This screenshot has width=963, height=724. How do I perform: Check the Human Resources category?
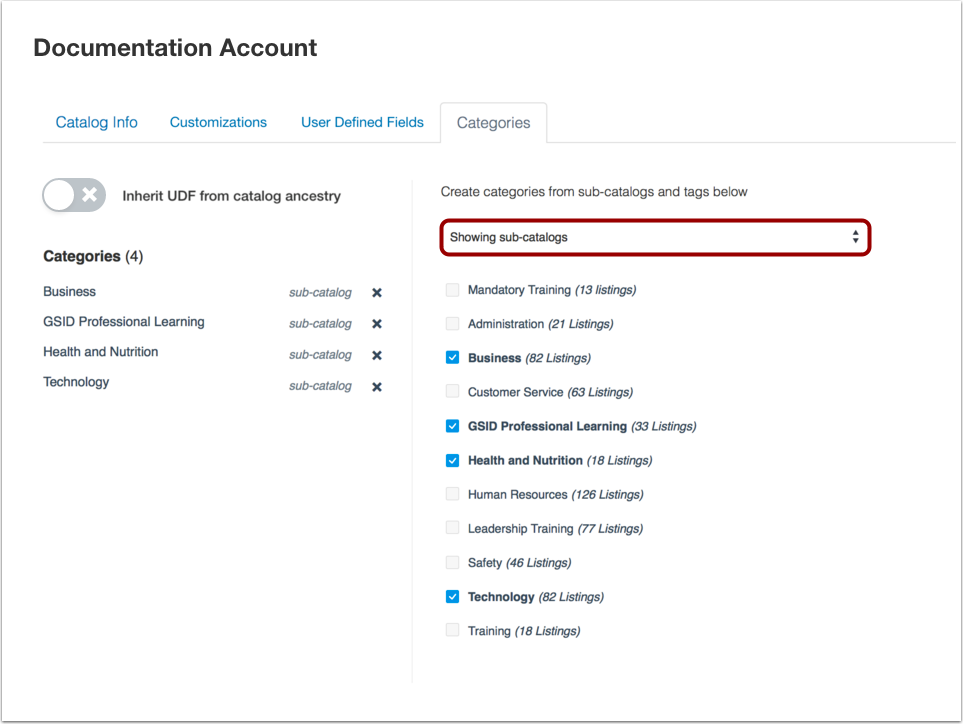[452, 493]
